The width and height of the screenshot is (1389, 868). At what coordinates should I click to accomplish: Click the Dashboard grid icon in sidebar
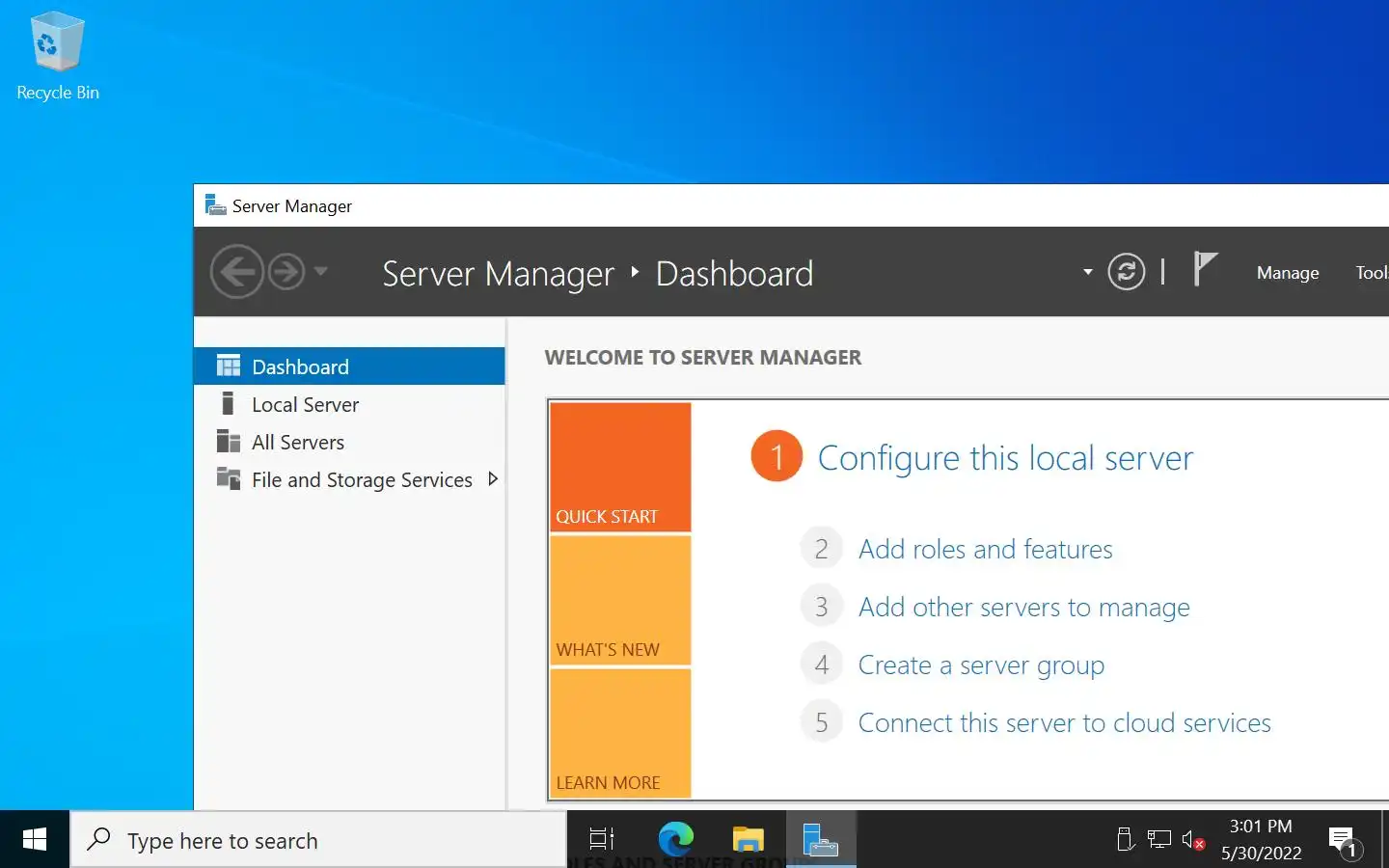pos(229,366)
